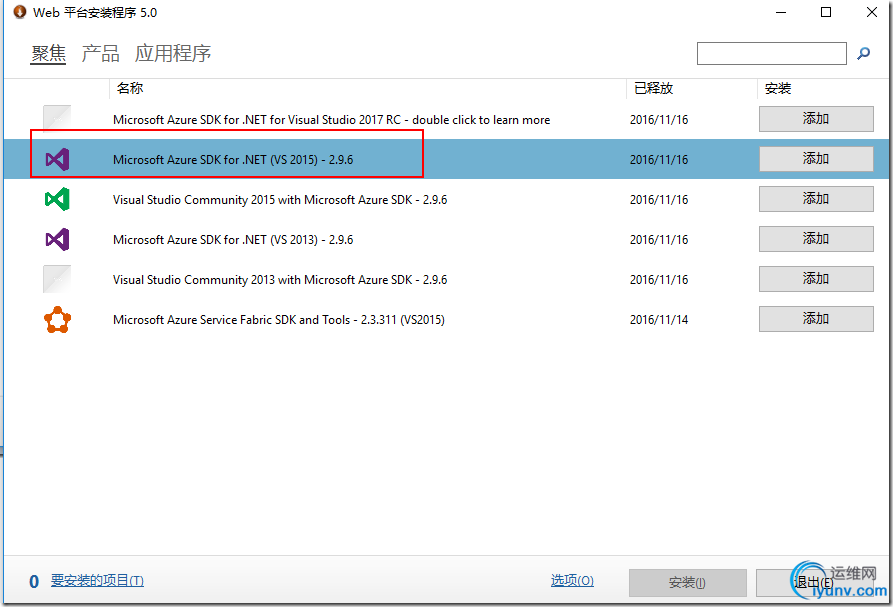Select row Microsoft Azure SDK for .NET (VS 2015) - 2.9.6

coord(446,159)
